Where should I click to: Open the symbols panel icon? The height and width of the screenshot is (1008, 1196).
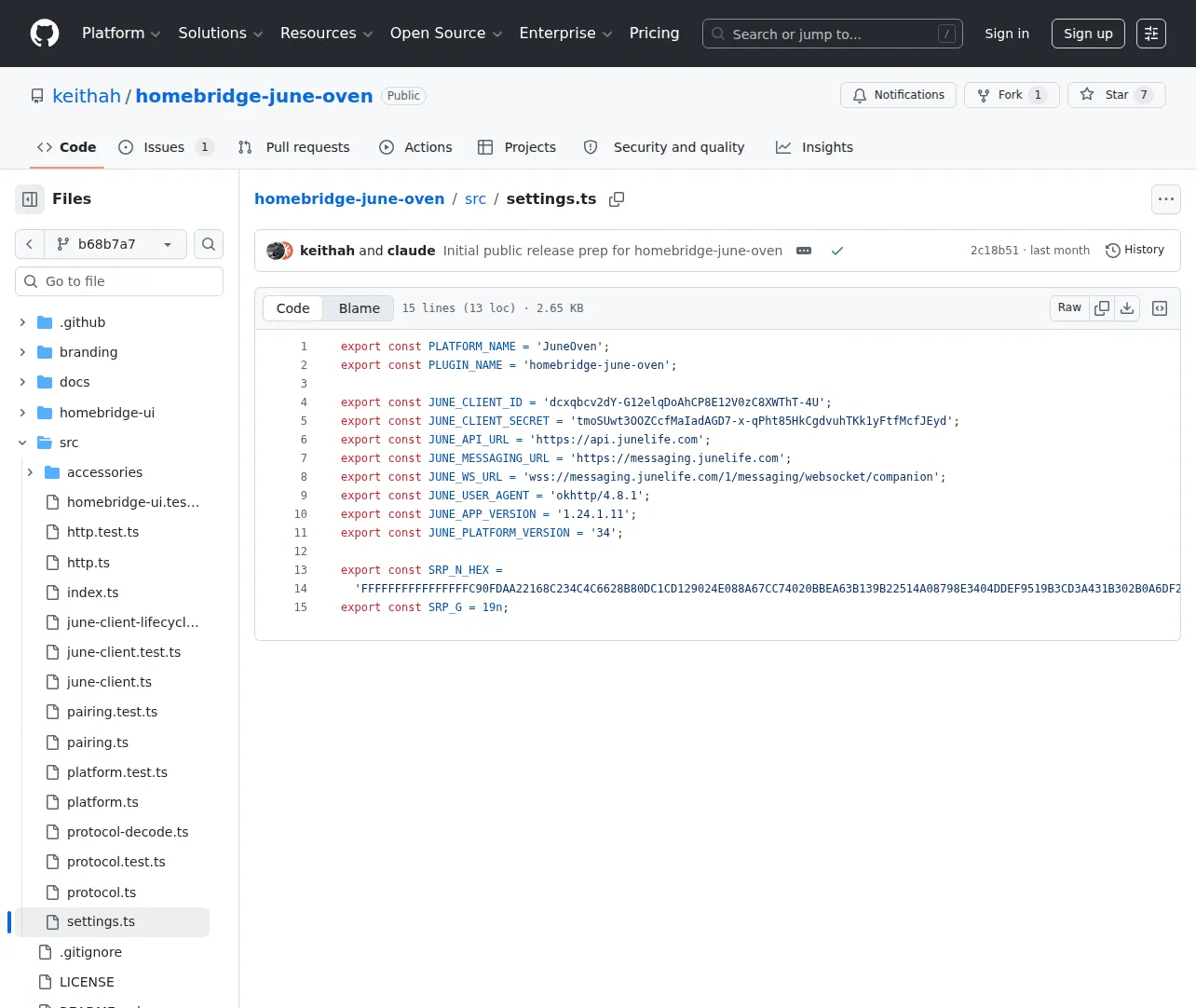1160,308
